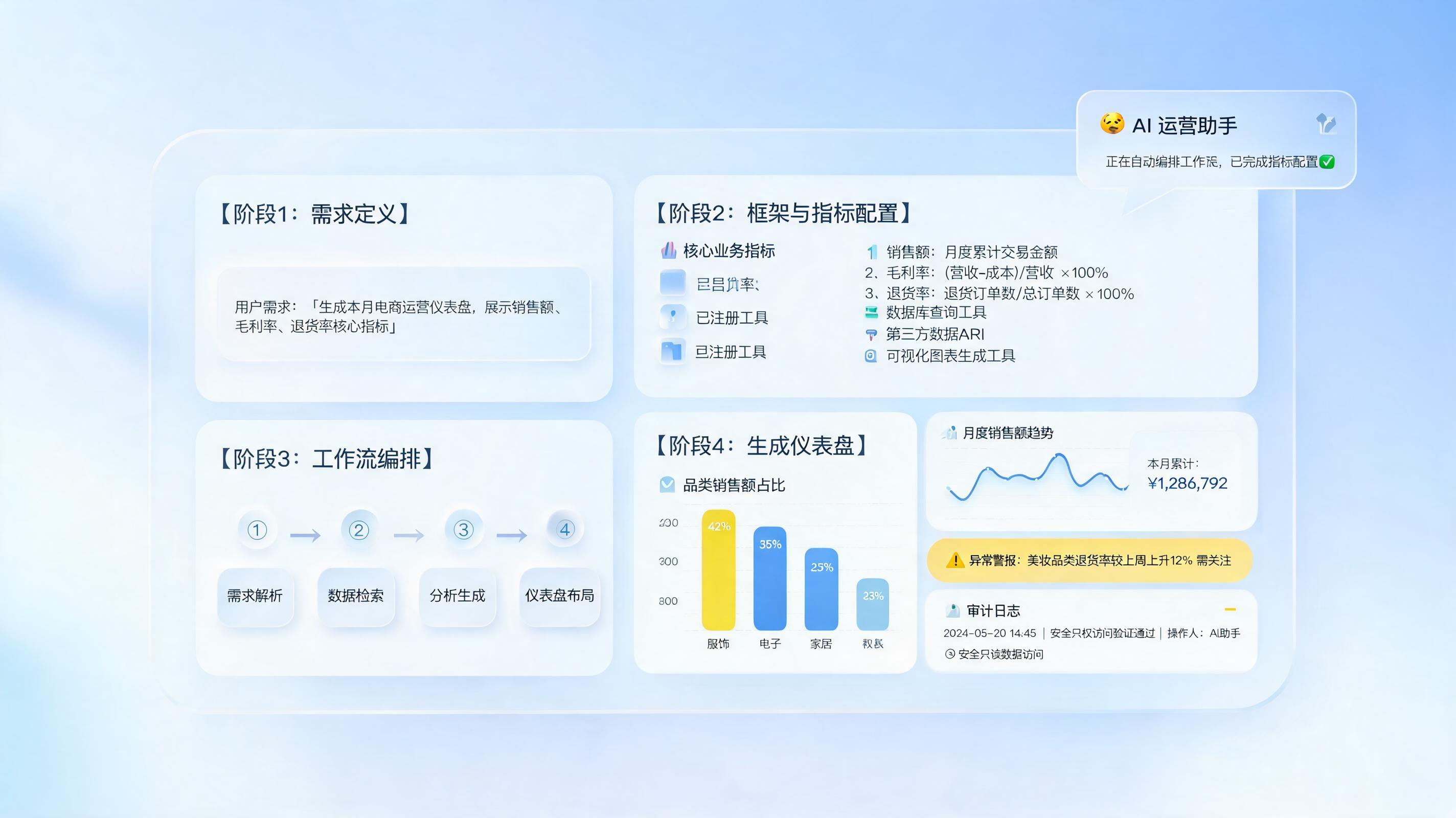Click the 销售额：月度累计交易金额 line
This screenshot has width=1456, height=818.
click(x=972, y=252)
